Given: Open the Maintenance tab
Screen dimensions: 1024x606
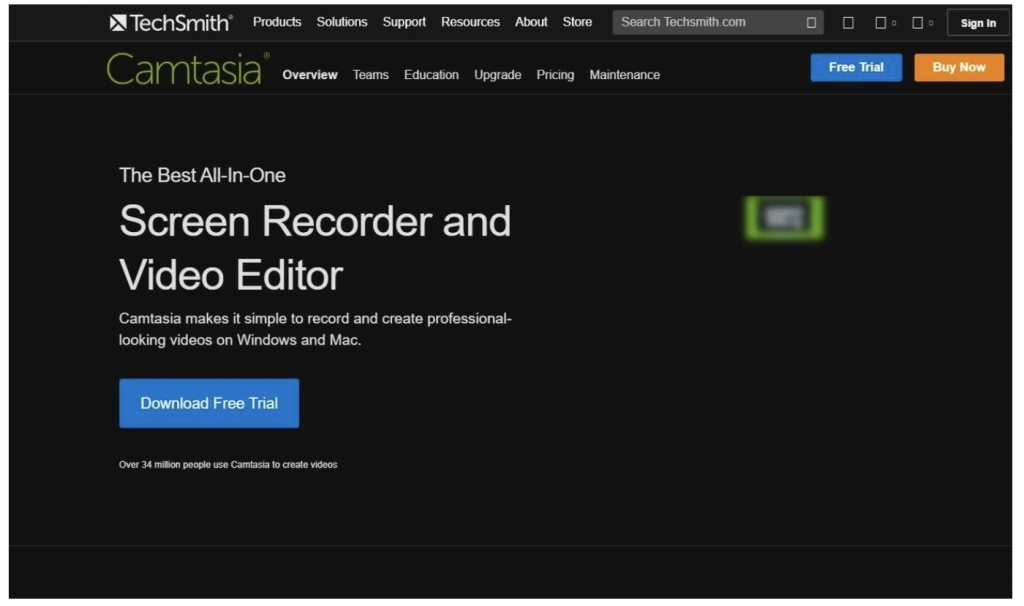Looking at the screenshot, I should [x=624, y=74].
